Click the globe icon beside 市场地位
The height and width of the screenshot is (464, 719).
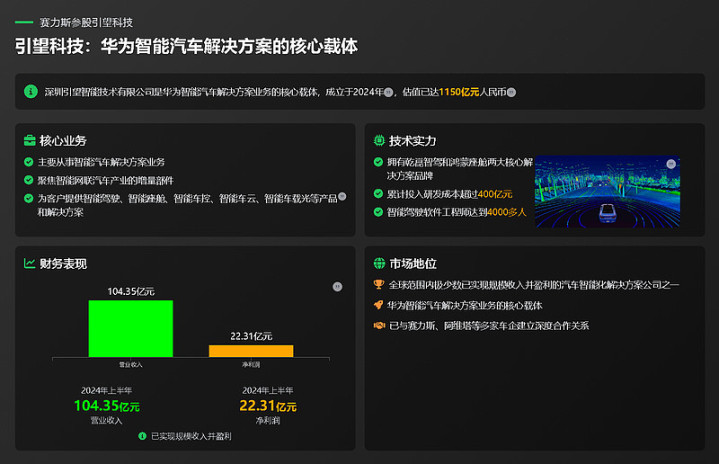coord(378,264)
